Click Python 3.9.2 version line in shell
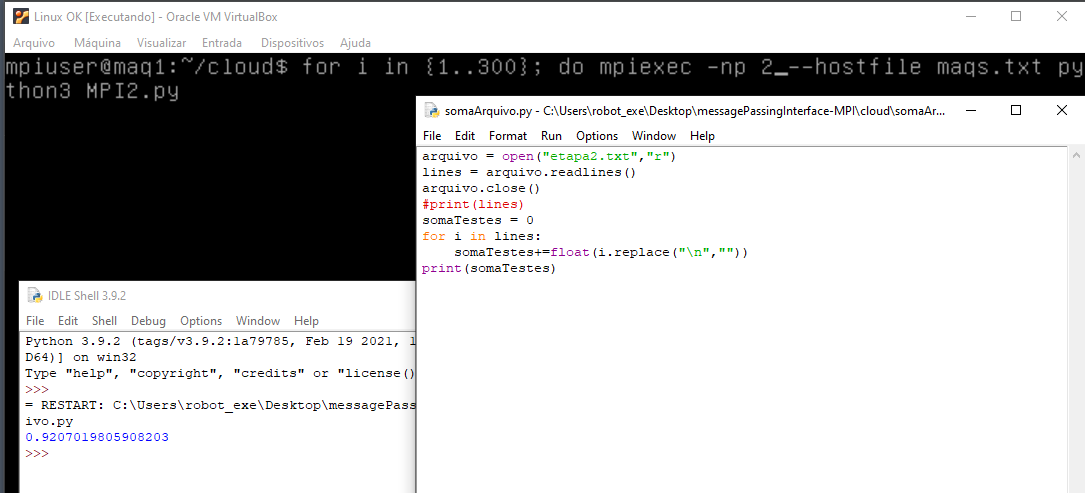The height and width of the screenshot is (493, 1085). click(219, 341)
